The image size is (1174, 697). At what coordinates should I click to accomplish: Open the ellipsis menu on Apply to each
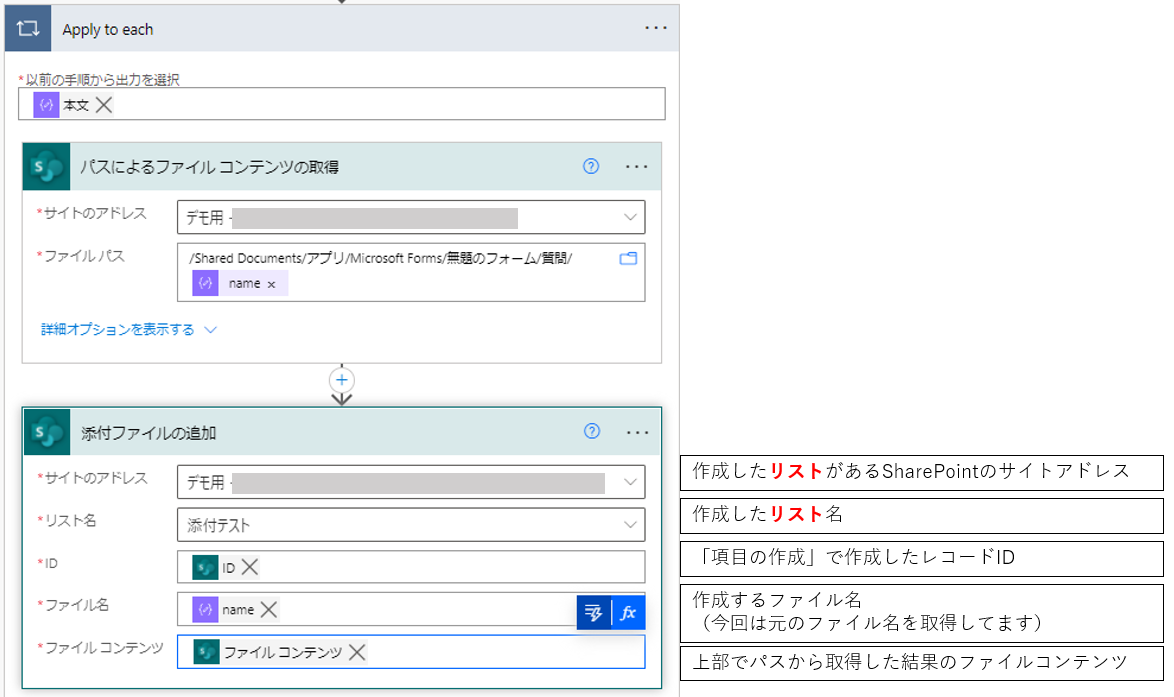(656, 28)
